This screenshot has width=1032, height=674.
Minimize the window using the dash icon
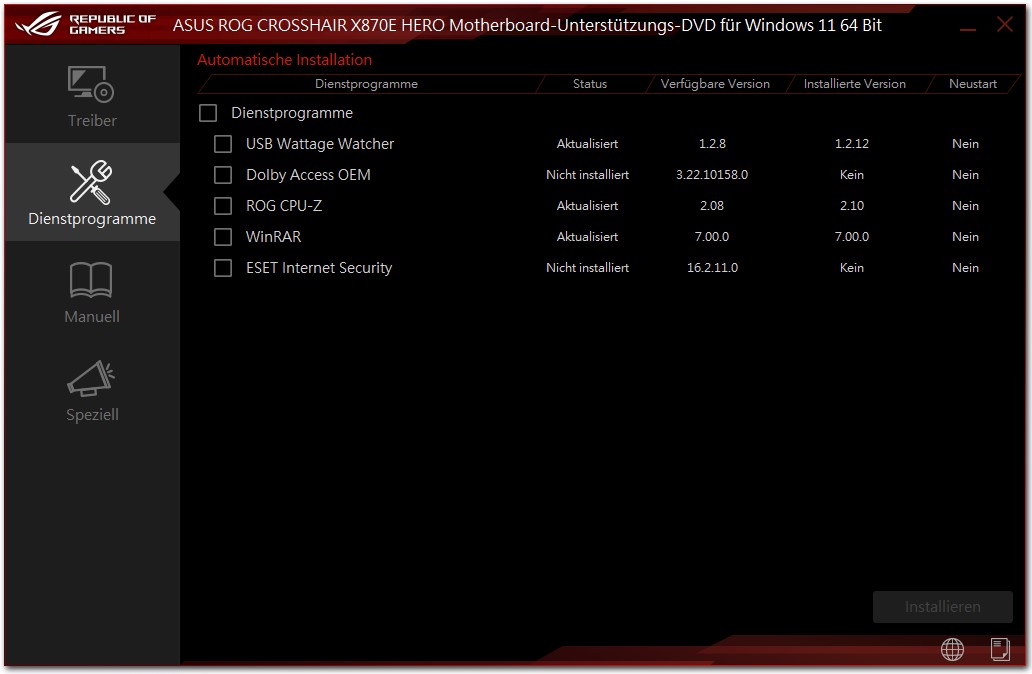[x=966, y=25]
